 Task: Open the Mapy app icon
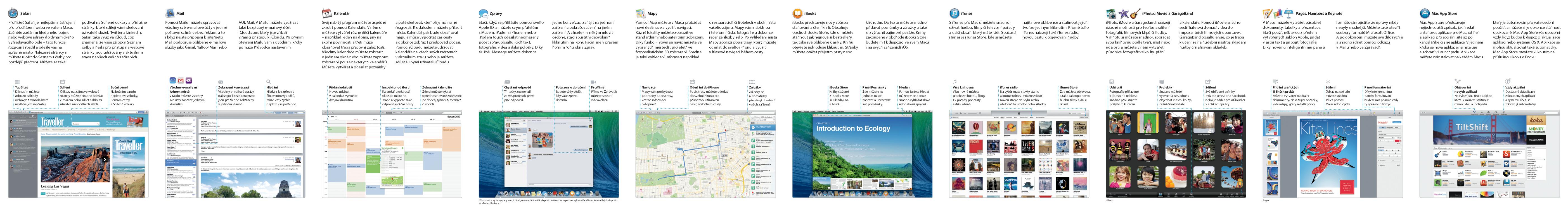640,13
